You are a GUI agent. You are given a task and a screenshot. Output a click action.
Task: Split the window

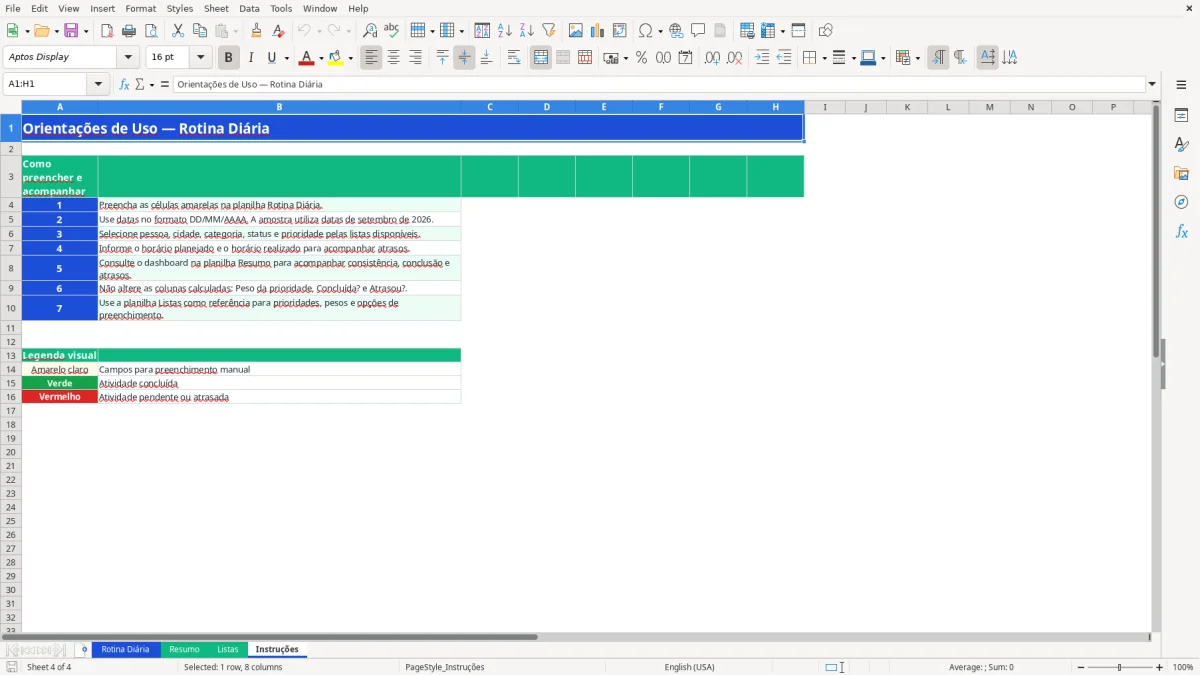(799, 31)
